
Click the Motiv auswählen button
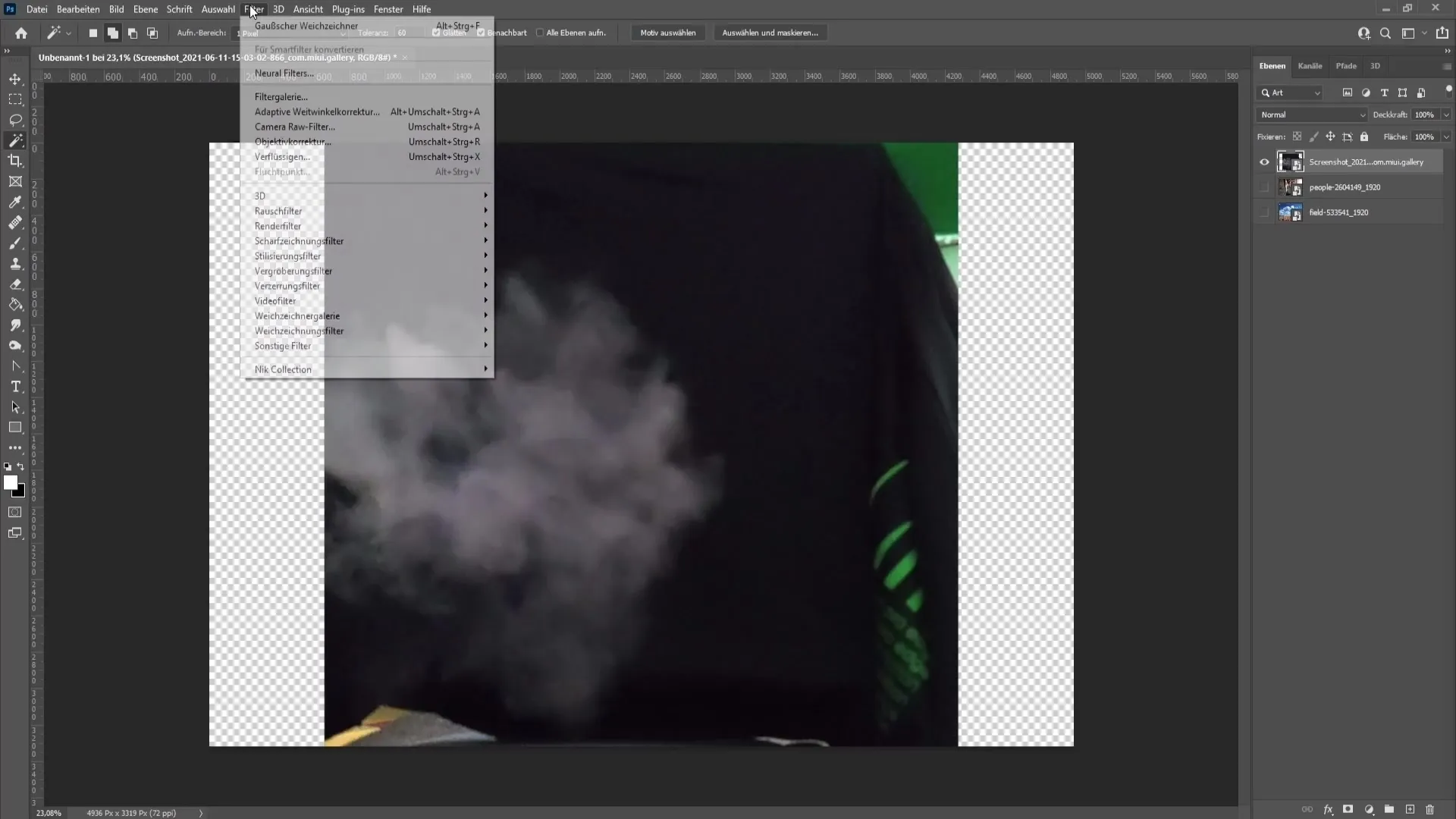pos(668,33)
